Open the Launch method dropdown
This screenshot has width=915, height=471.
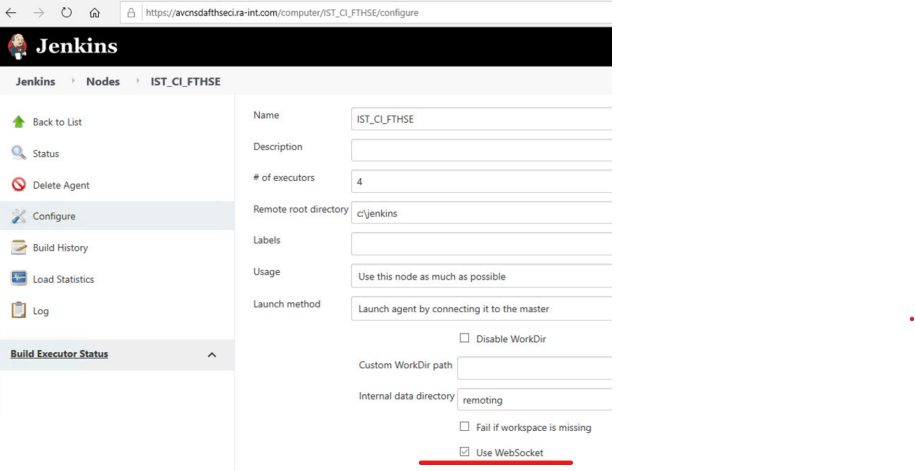point(481,308)
